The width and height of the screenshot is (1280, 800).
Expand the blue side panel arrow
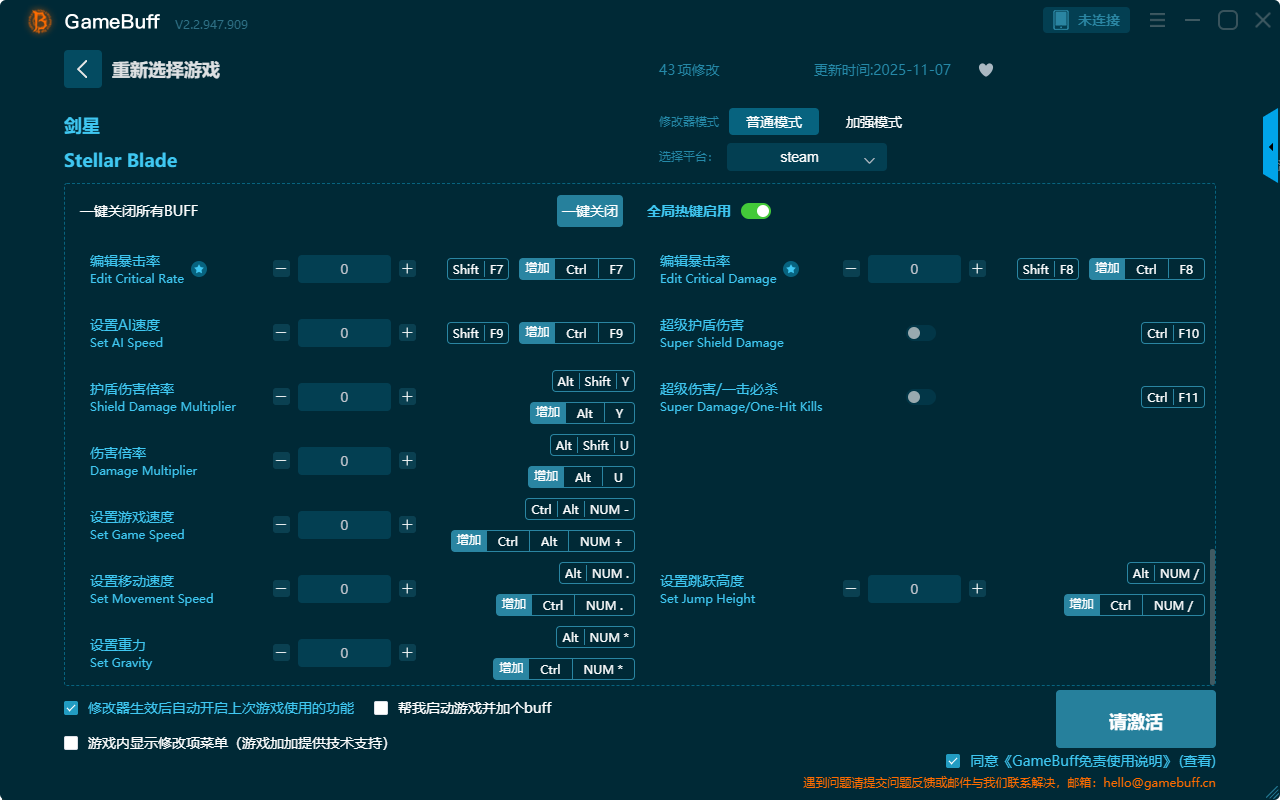point(1271,147)
